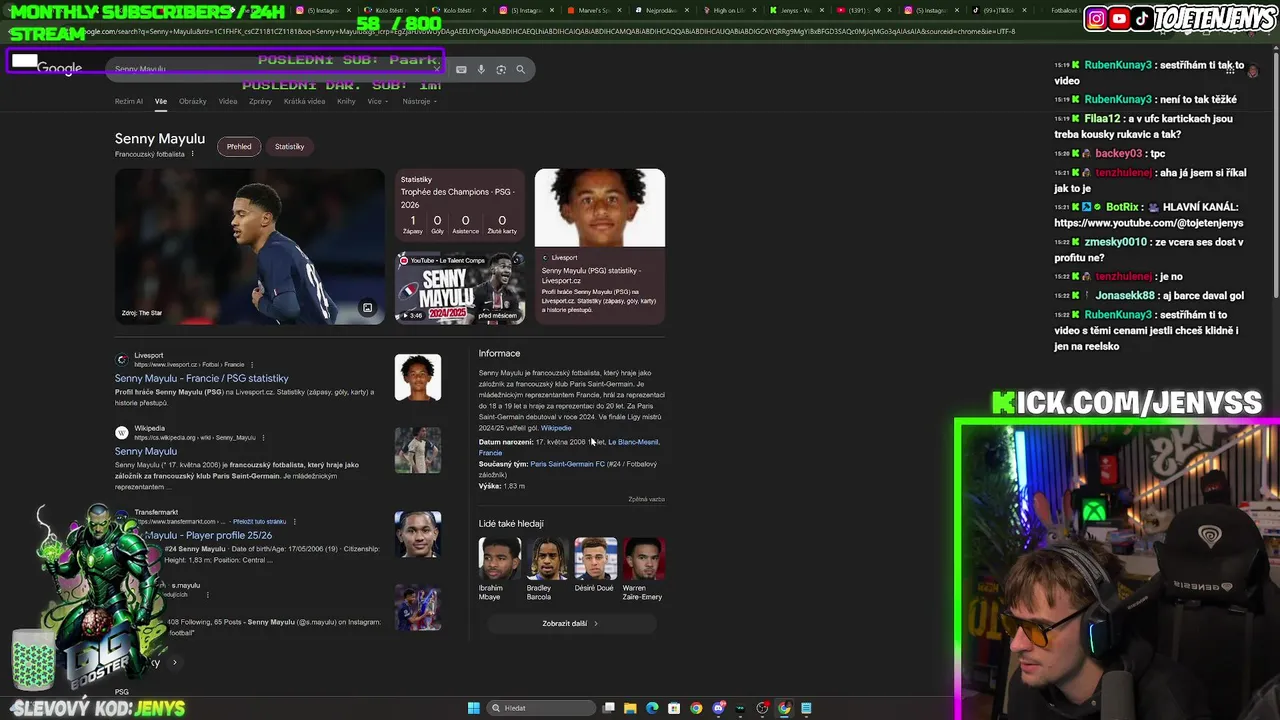
Task: Click Přeložit tuto stránku link
Action: (259, 522)
